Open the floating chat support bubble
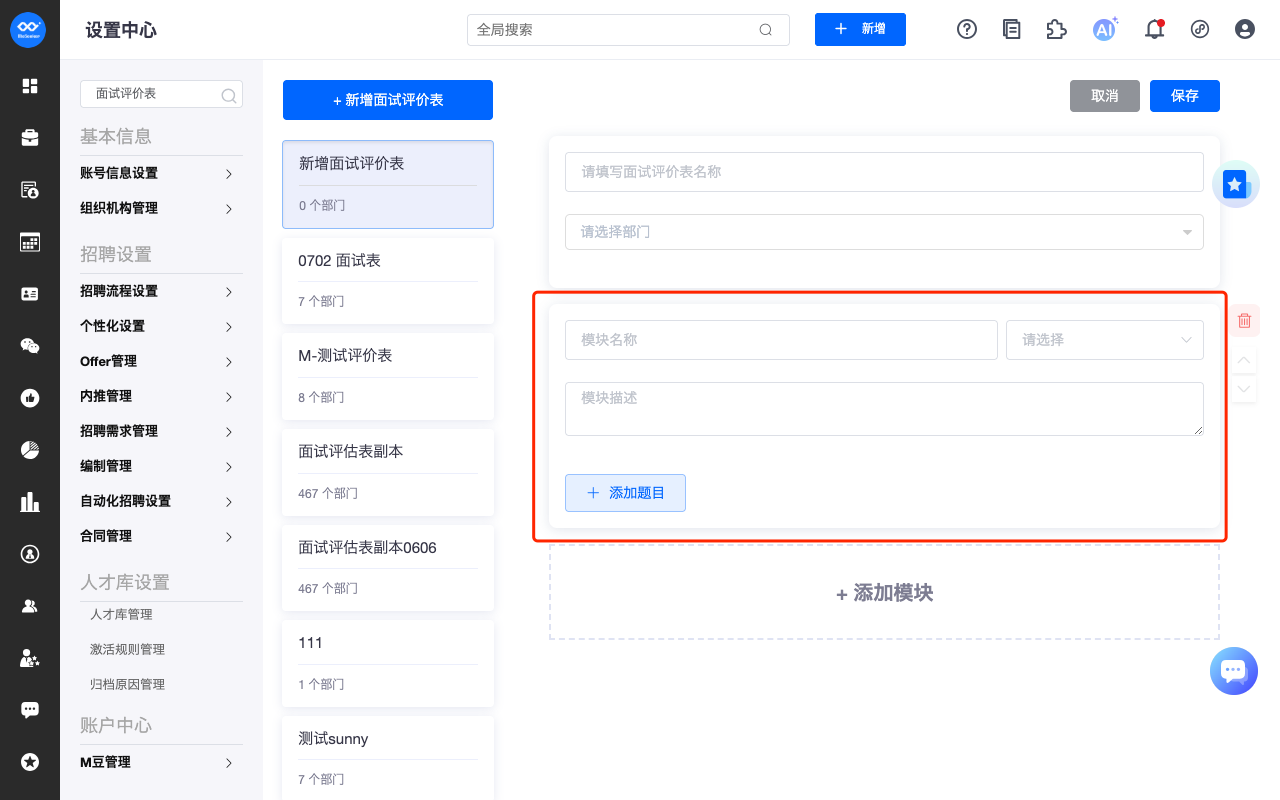Viewport: 1280px width, 800px height. coord(1234,671)
